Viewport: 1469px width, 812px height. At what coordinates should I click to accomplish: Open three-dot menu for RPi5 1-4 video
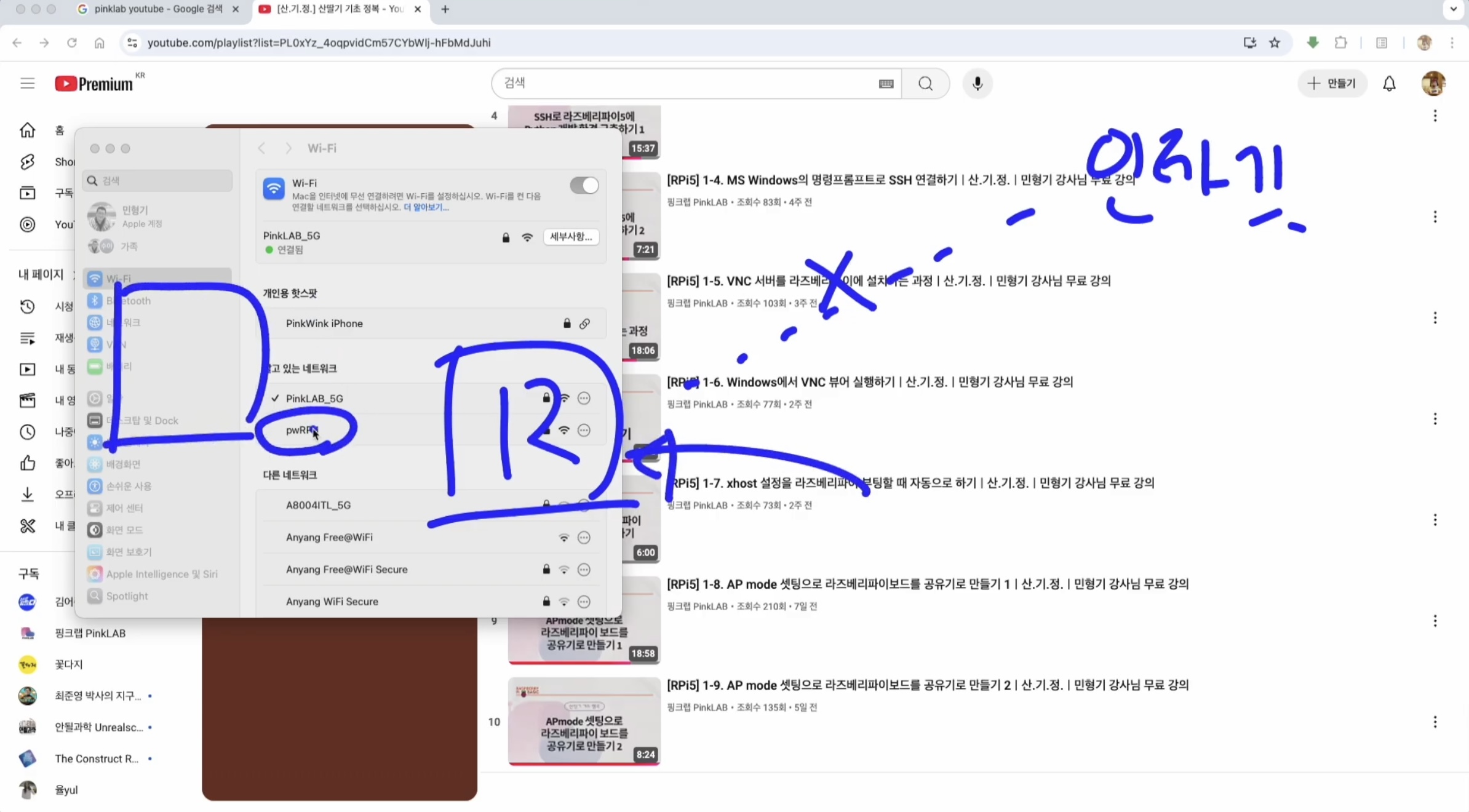pyautogui.click(x=1435, y=217)
